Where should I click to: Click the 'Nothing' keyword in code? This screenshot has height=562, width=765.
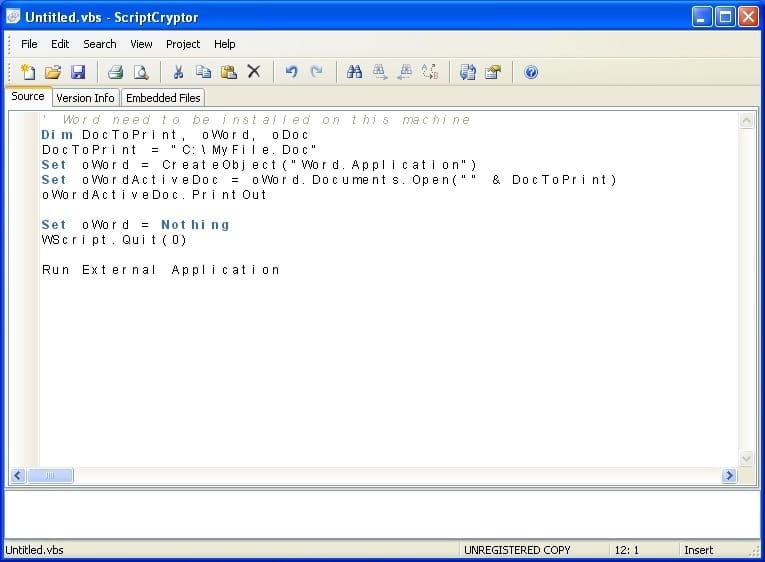coord(195,225)
